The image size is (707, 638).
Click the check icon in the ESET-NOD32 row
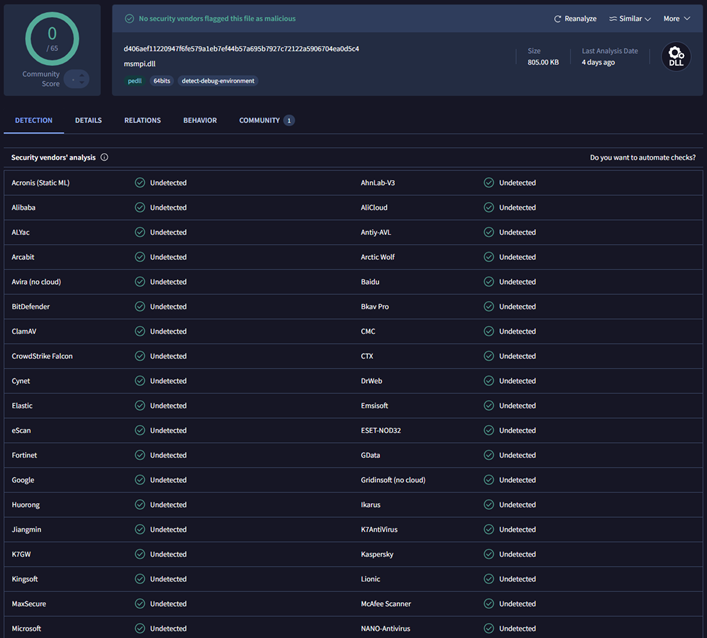tap(489, 431)
